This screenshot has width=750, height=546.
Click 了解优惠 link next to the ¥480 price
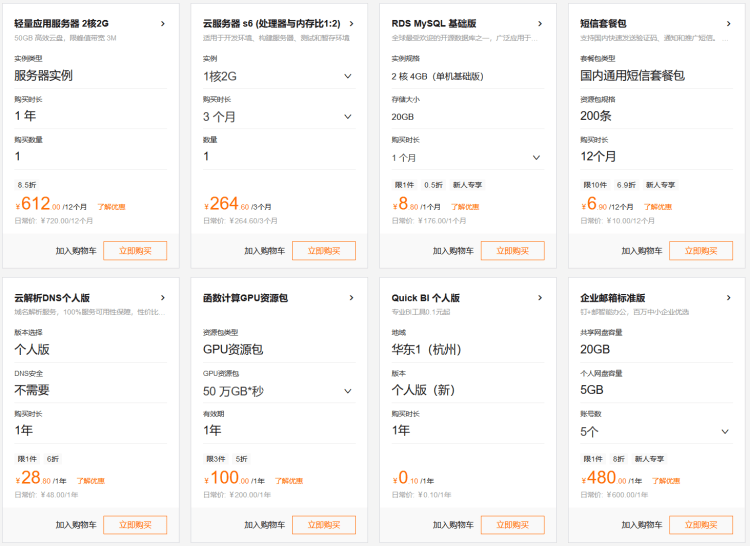point(677,481)
